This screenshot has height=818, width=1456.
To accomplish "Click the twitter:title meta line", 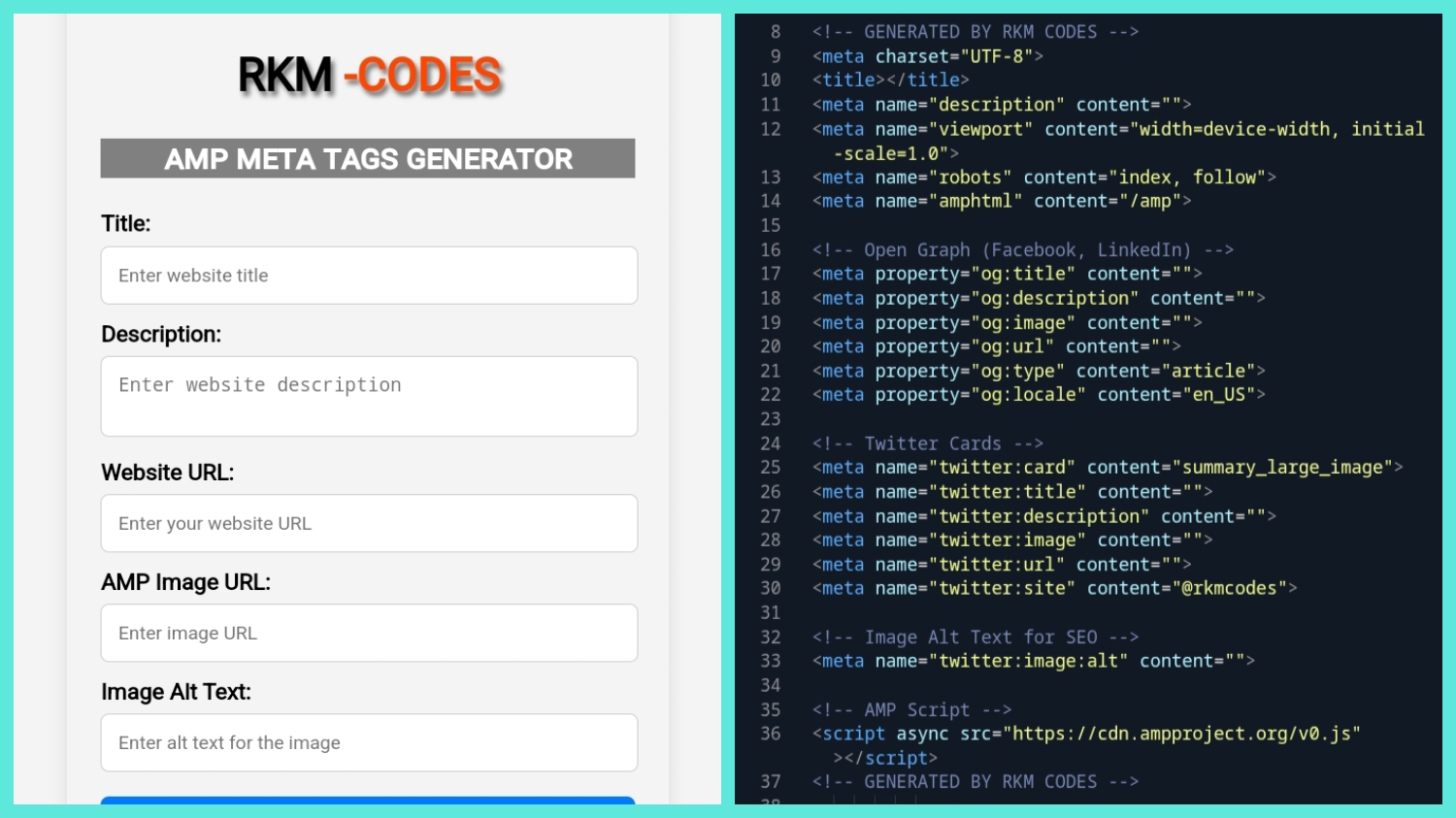I will (1012, 492).
